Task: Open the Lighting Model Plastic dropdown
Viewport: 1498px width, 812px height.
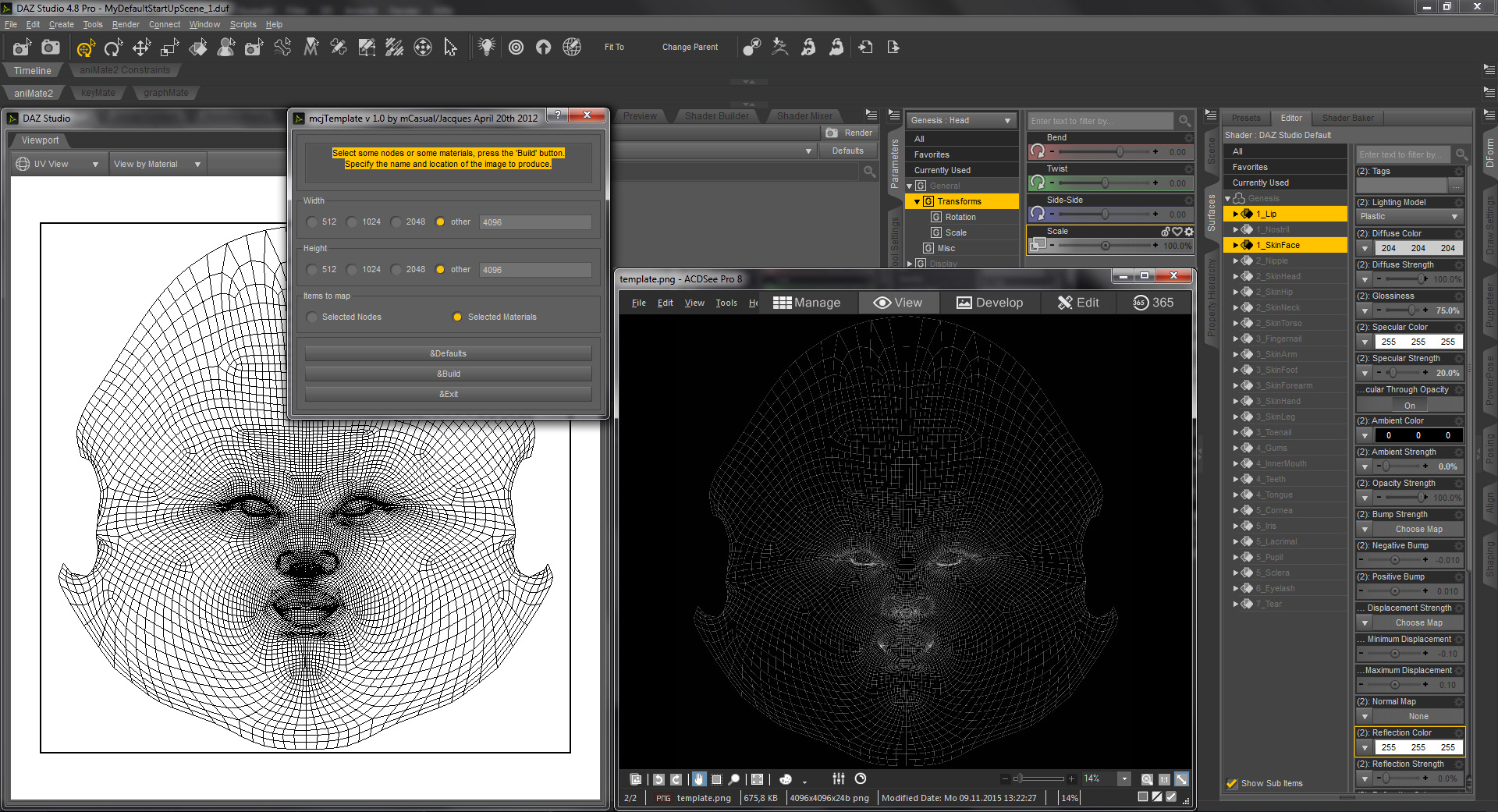Action: 1409,217
